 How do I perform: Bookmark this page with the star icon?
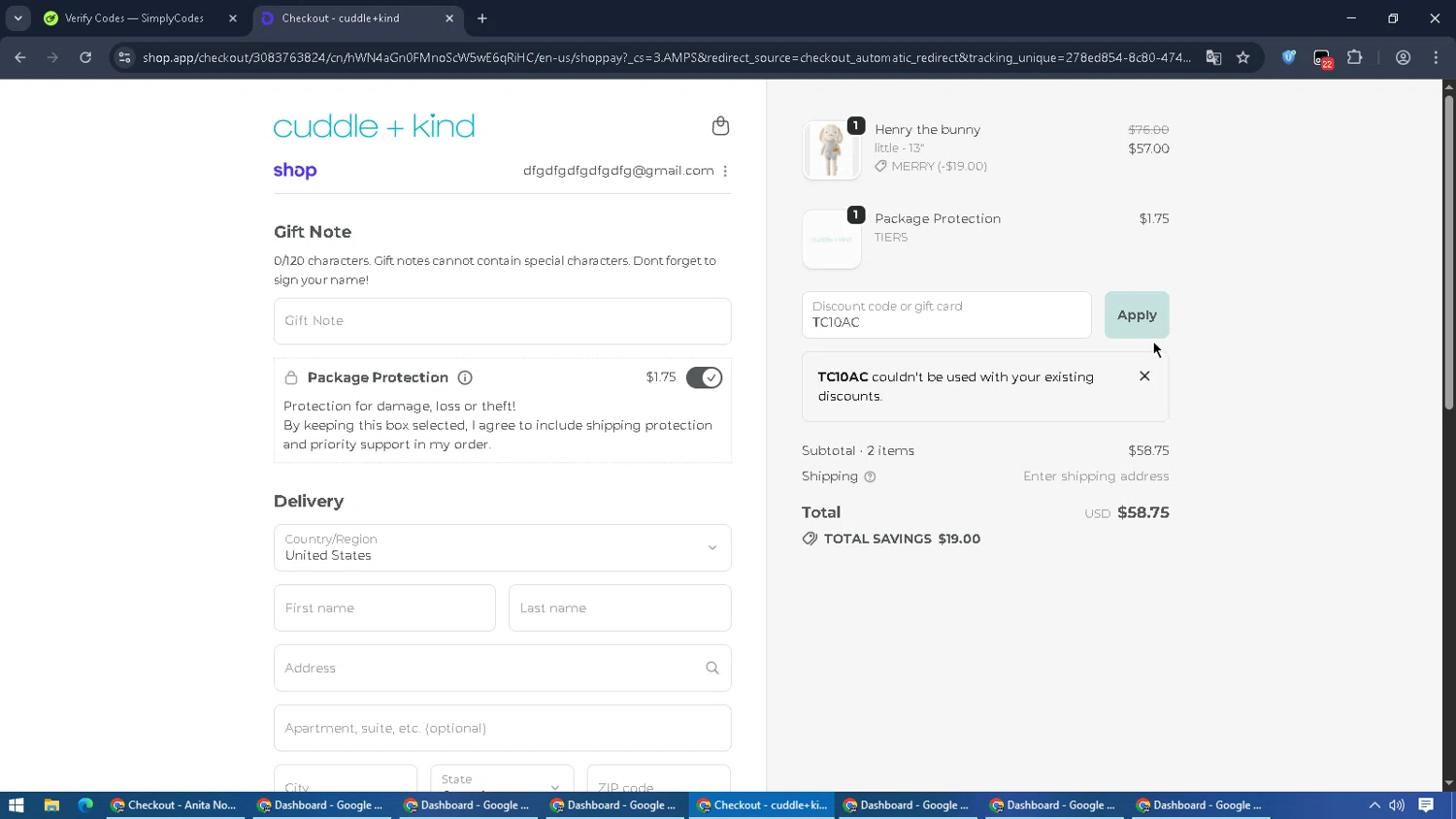pyautogui.click(x=1243, y=57)
